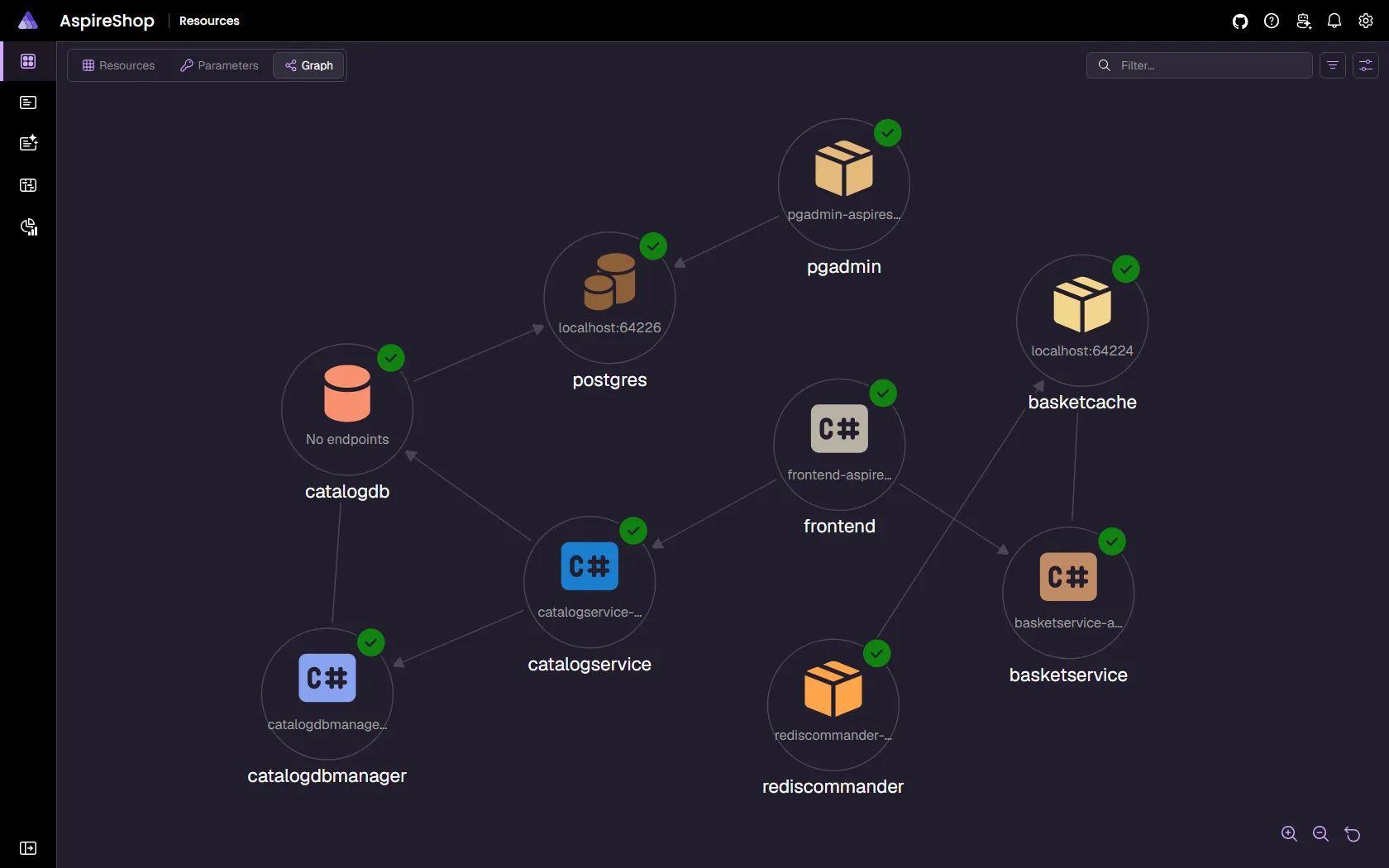Switch to the Parameters tab
Viewport: 1389px width, 868px height.
[x=219, y=65]
